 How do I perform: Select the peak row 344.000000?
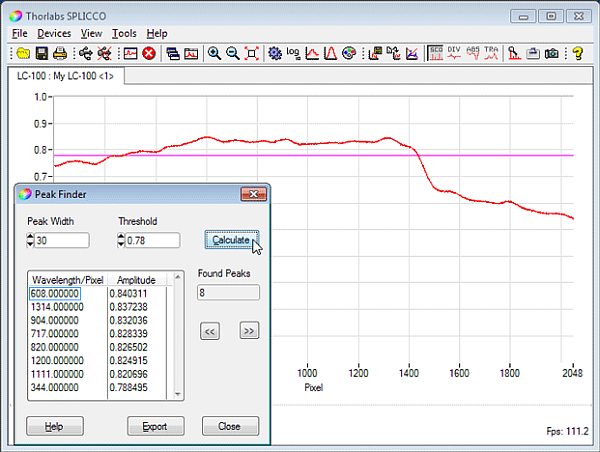[98, 388]
